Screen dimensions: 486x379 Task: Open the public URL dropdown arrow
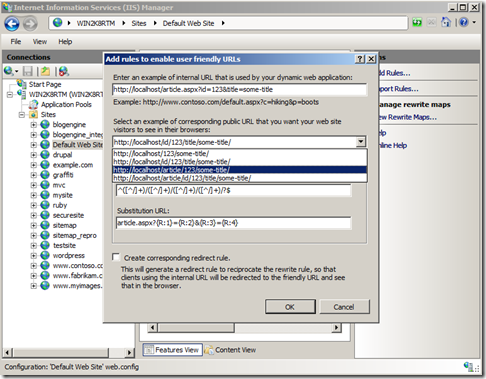[360, 142]
